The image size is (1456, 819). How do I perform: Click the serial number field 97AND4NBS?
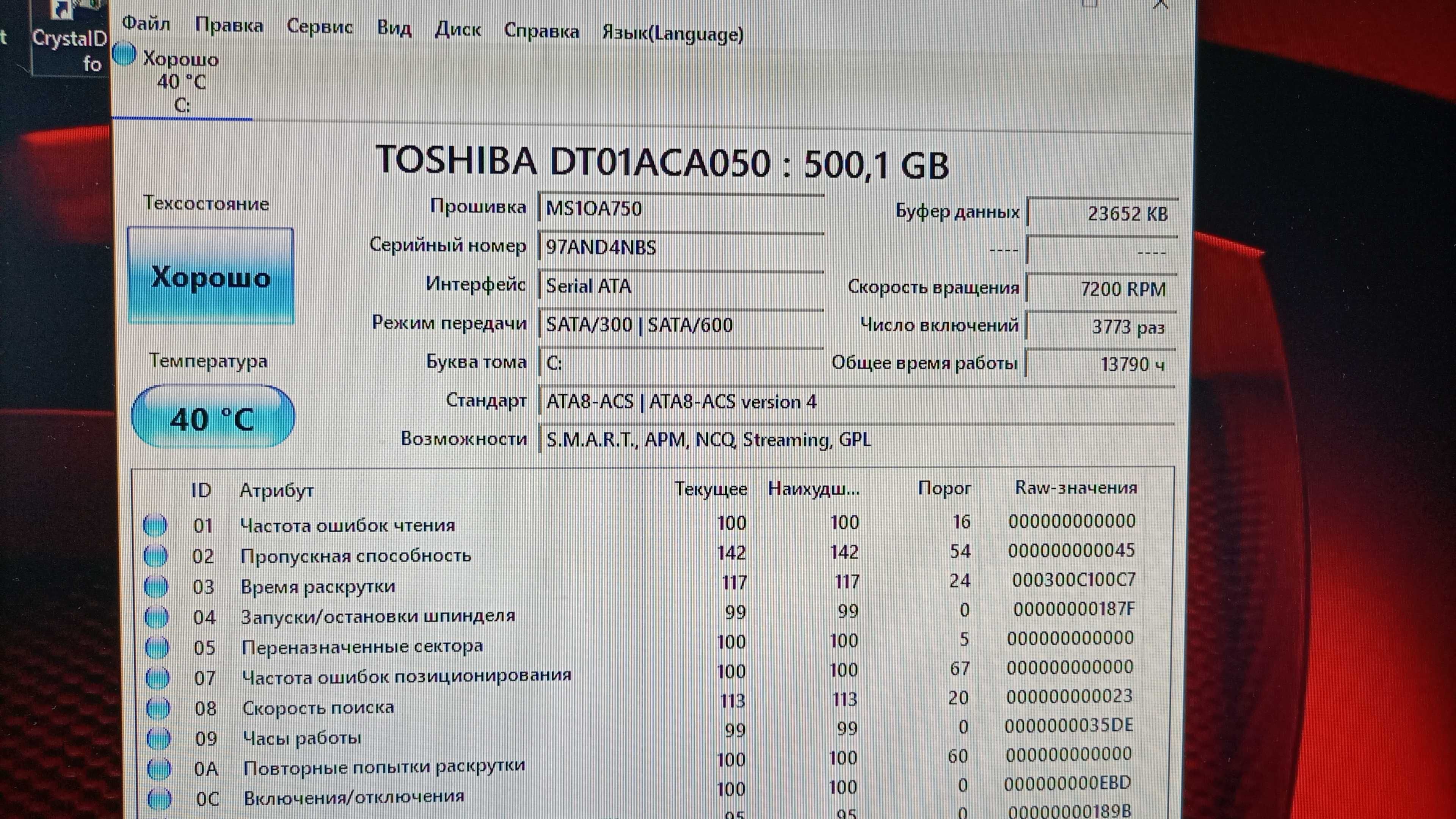[681, 248]
